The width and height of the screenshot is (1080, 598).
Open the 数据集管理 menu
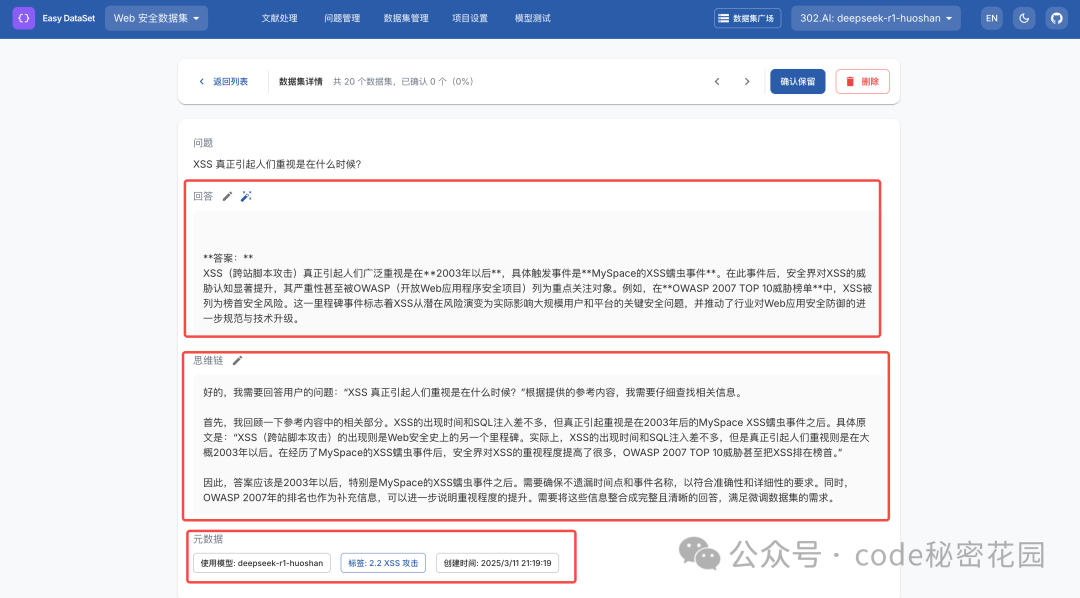(406, 18)
